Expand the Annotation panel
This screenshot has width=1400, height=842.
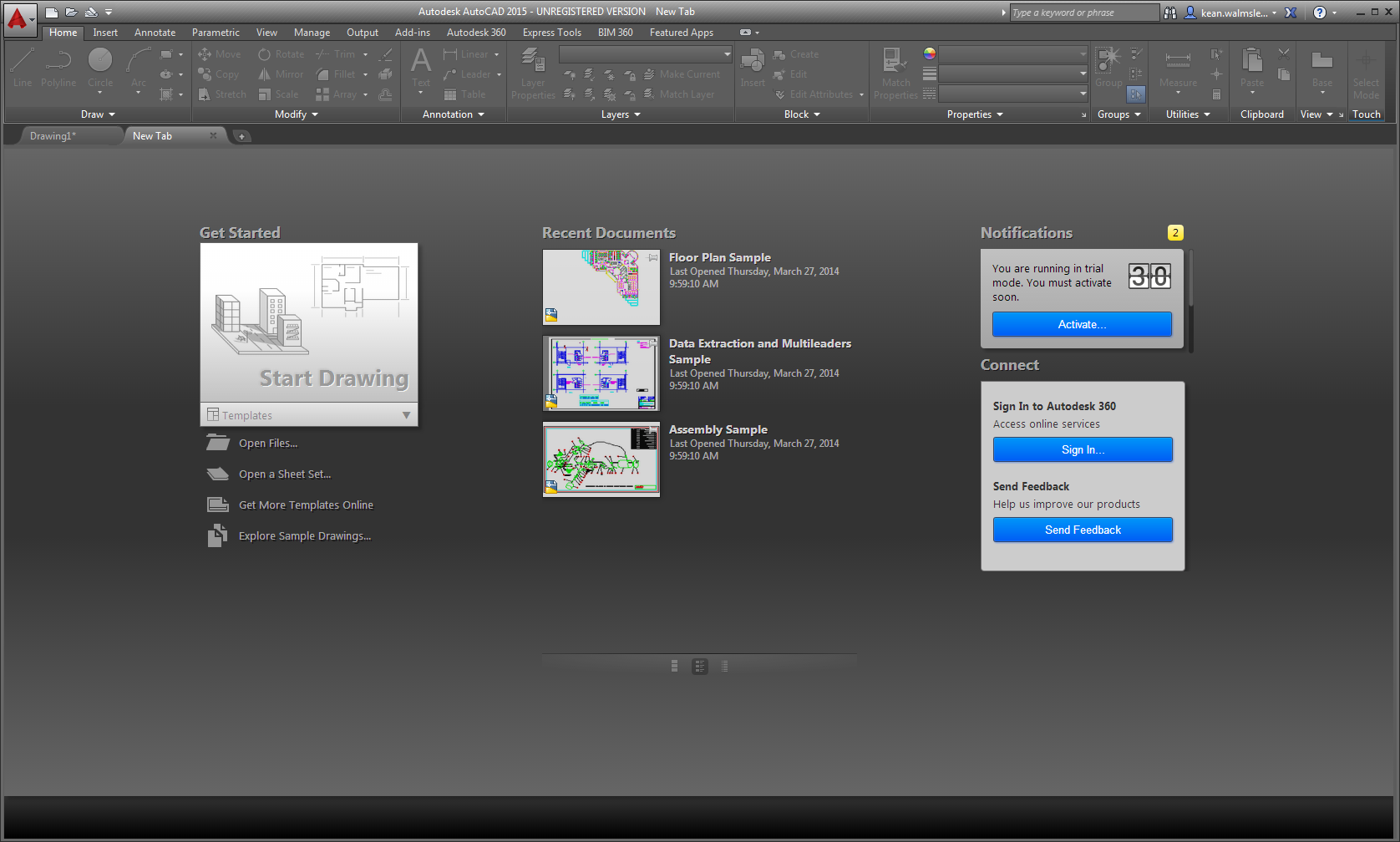(x=454, y=114)
